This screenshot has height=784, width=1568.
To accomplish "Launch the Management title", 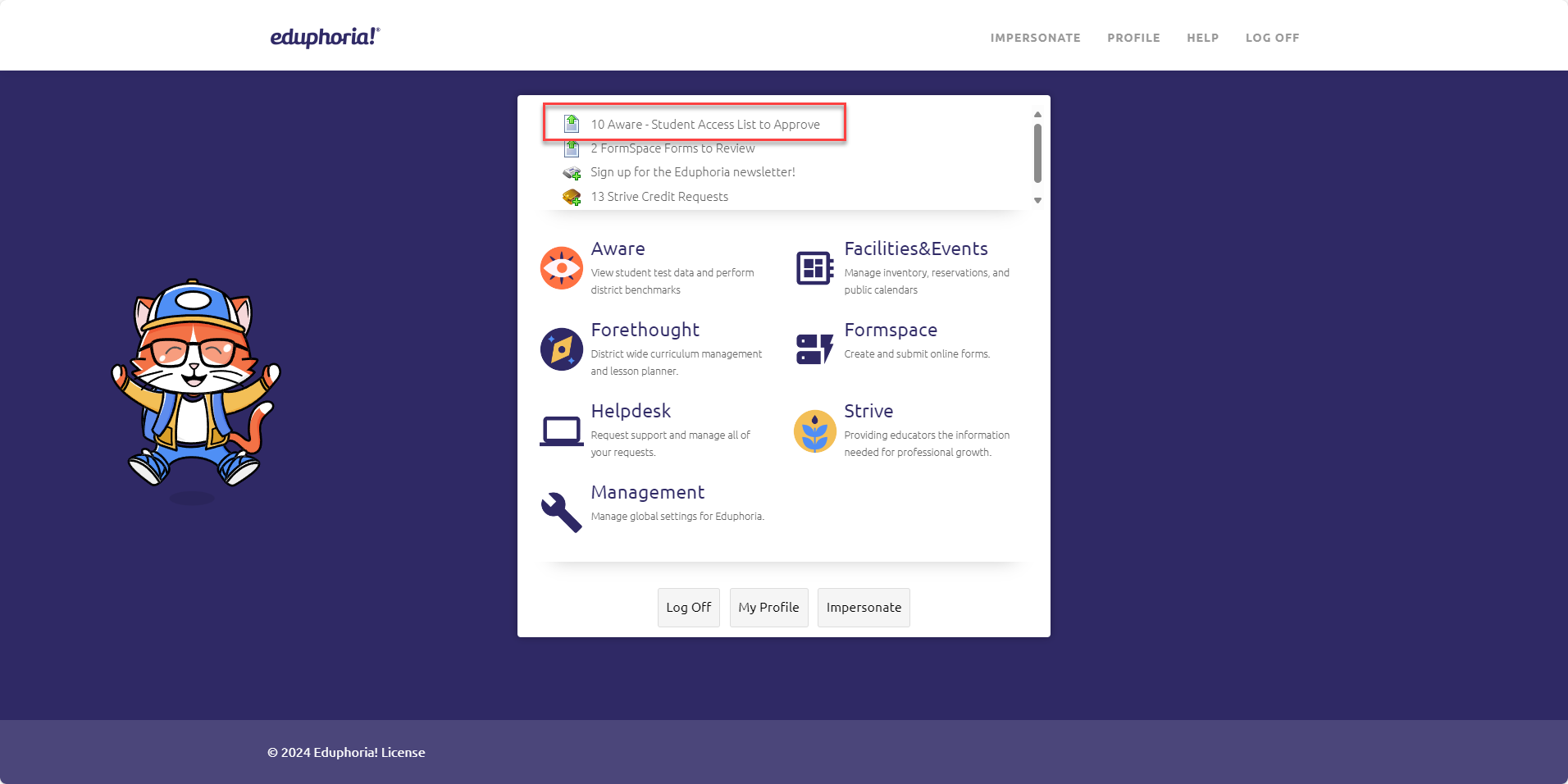I will [648, 492].
